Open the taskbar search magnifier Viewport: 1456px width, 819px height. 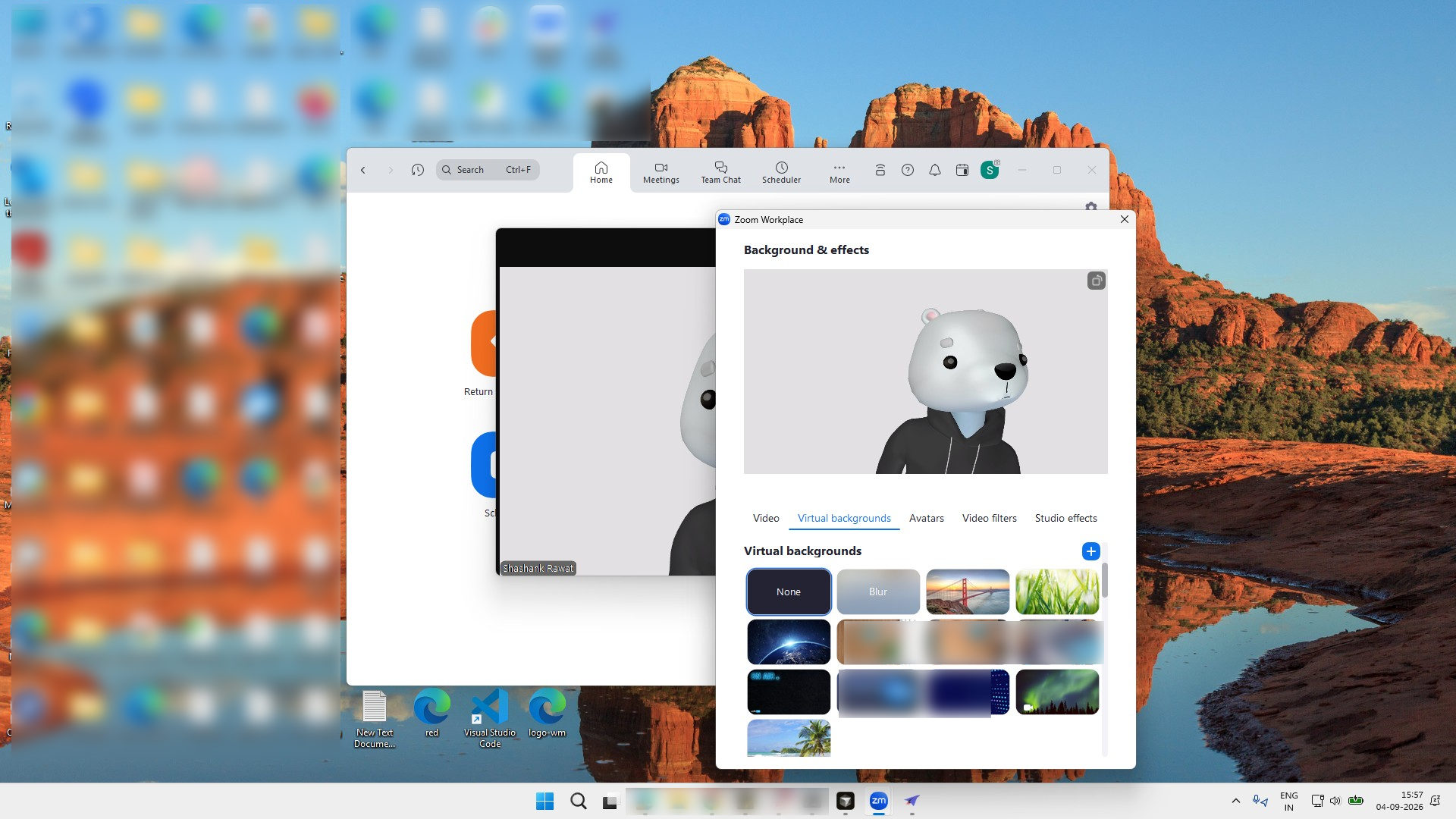(578, 801)
